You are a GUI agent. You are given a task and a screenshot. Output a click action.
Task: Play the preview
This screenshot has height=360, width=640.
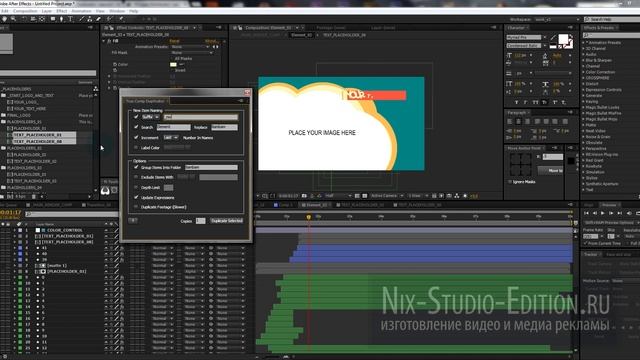(x=603, y=213)
